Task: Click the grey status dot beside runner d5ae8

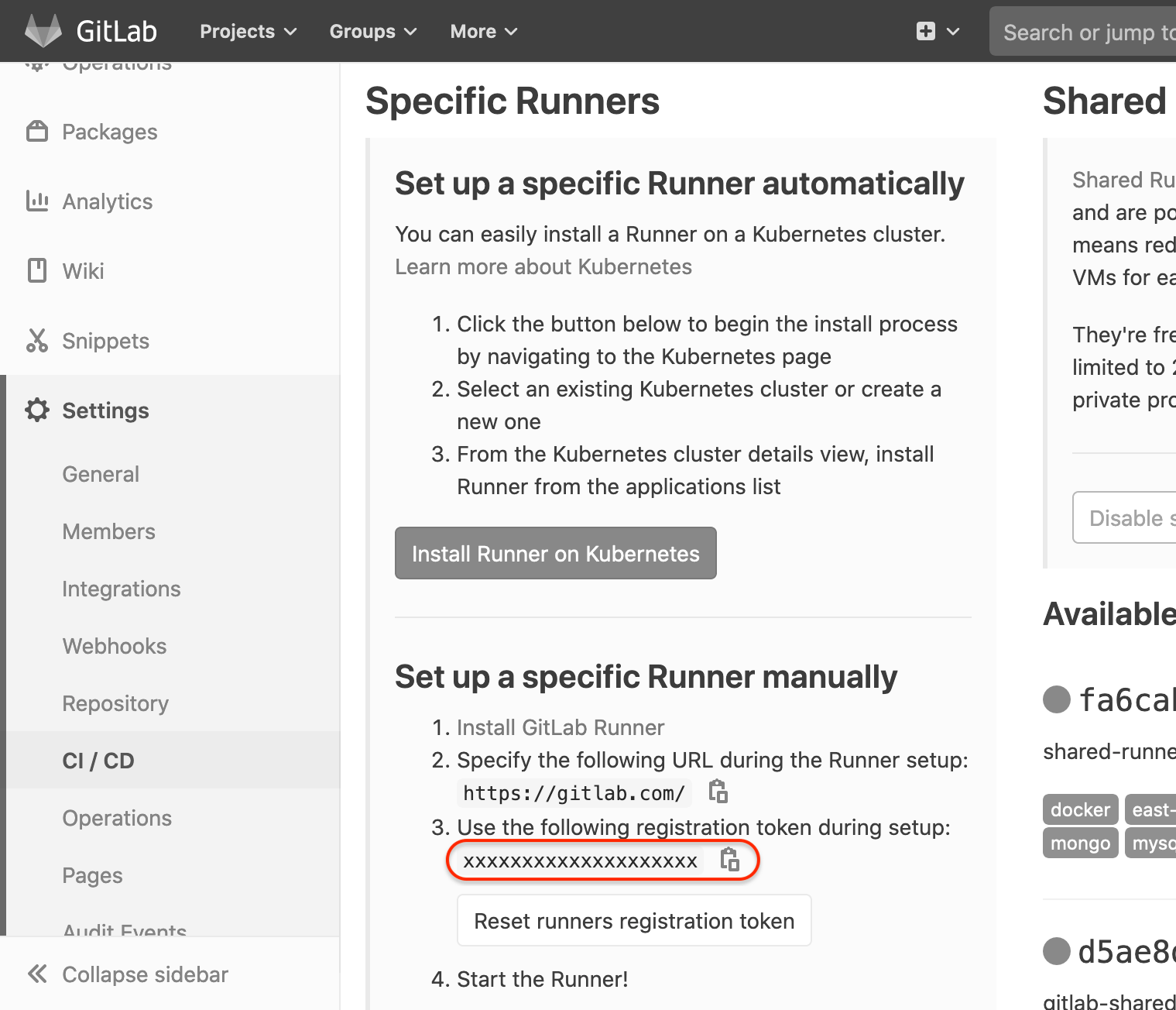Action: coord(1056,950)
